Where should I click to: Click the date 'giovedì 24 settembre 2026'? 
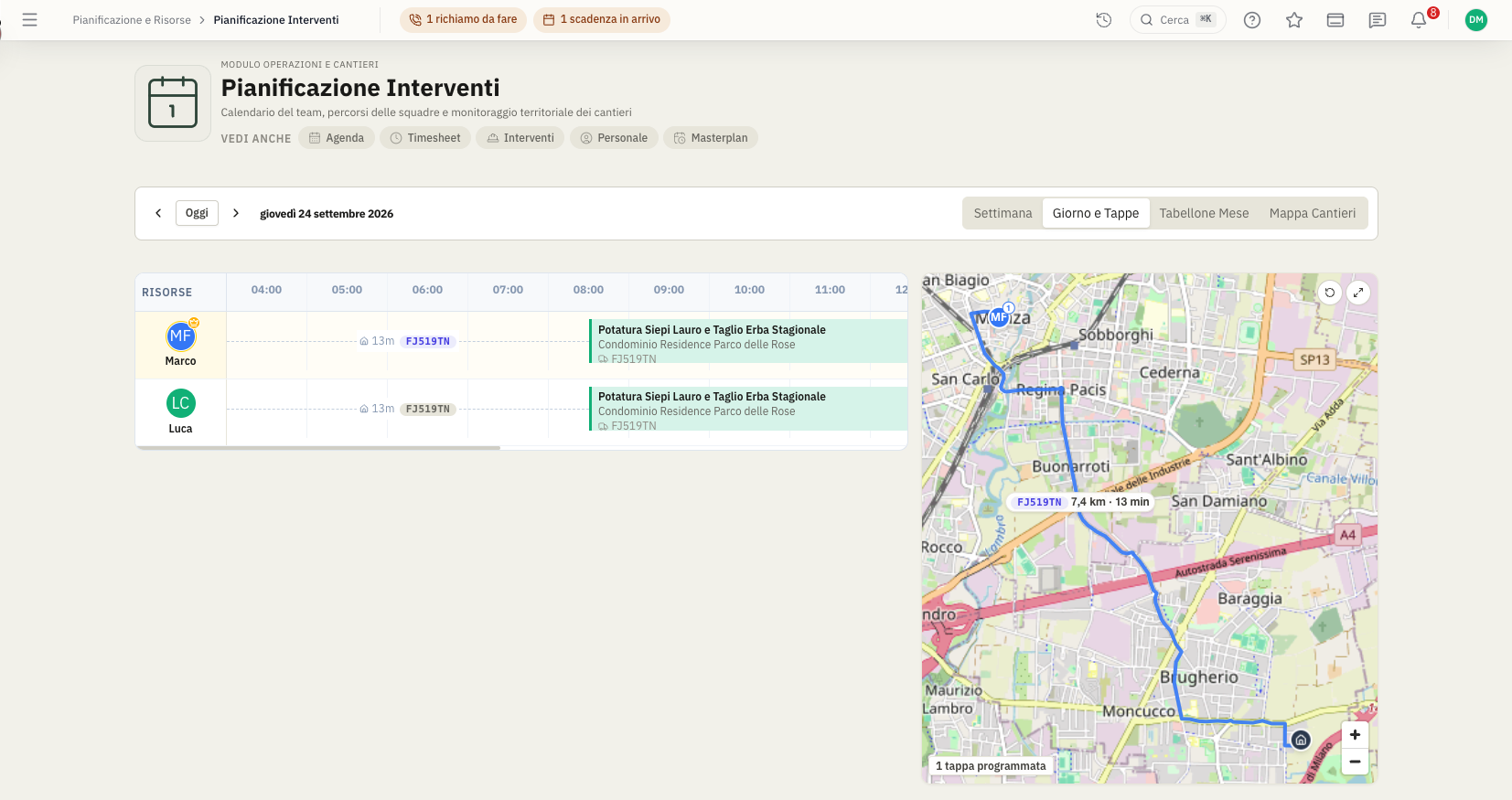[327, 214]
